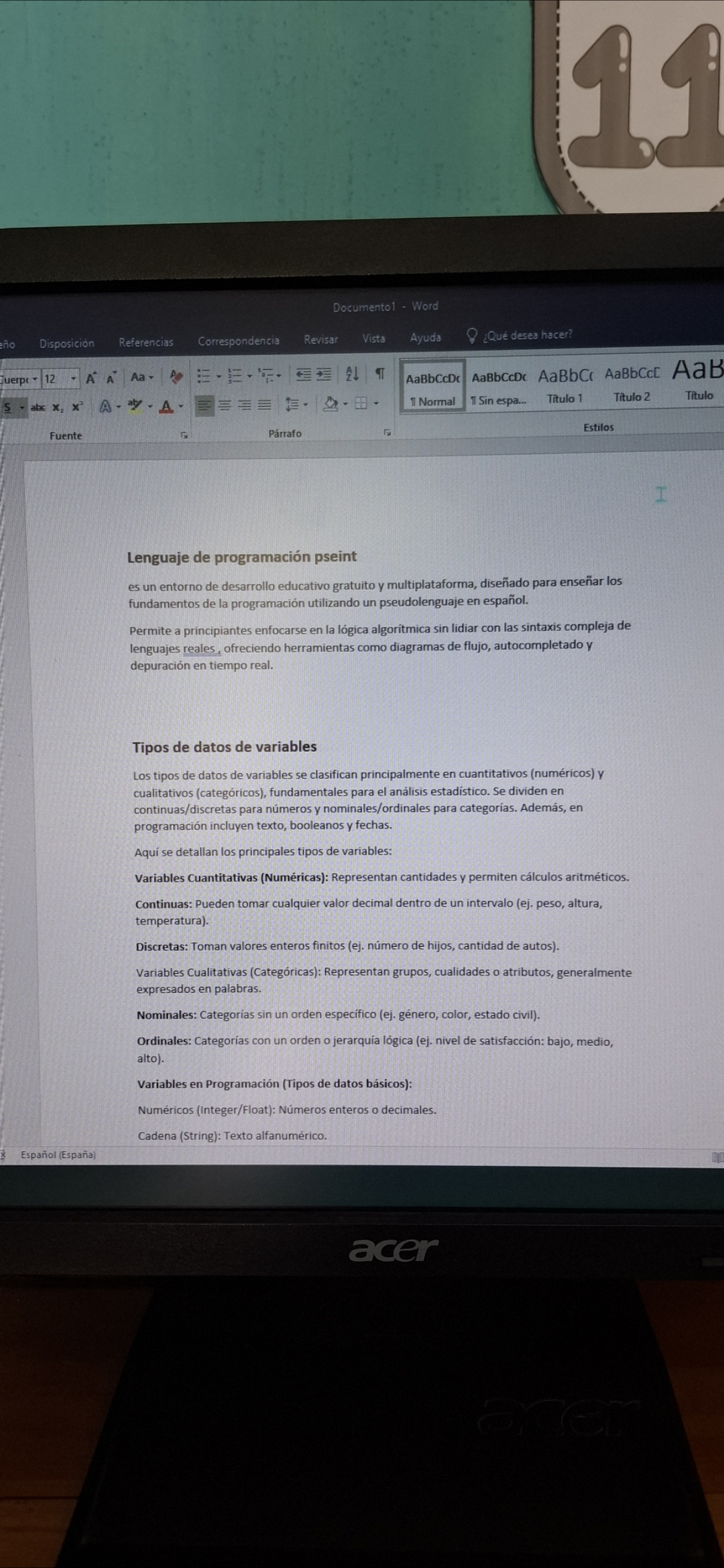Click the Increase Indent icon

[x=324, y=375]
